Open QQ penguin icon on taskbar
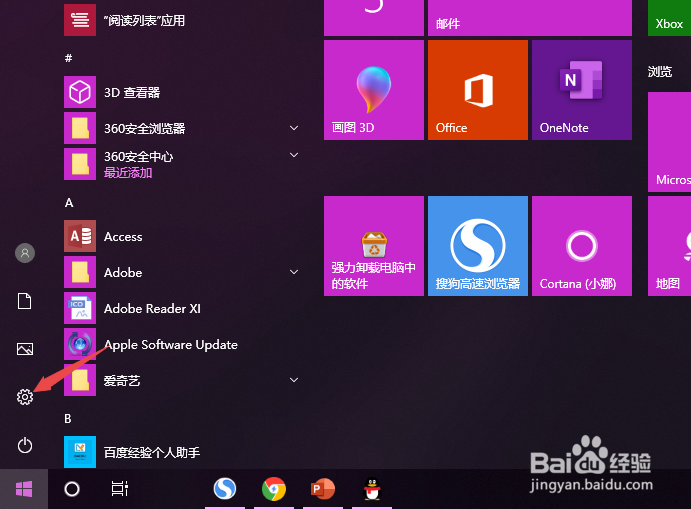The image size is (691, 509). click(x=372, y=489)
